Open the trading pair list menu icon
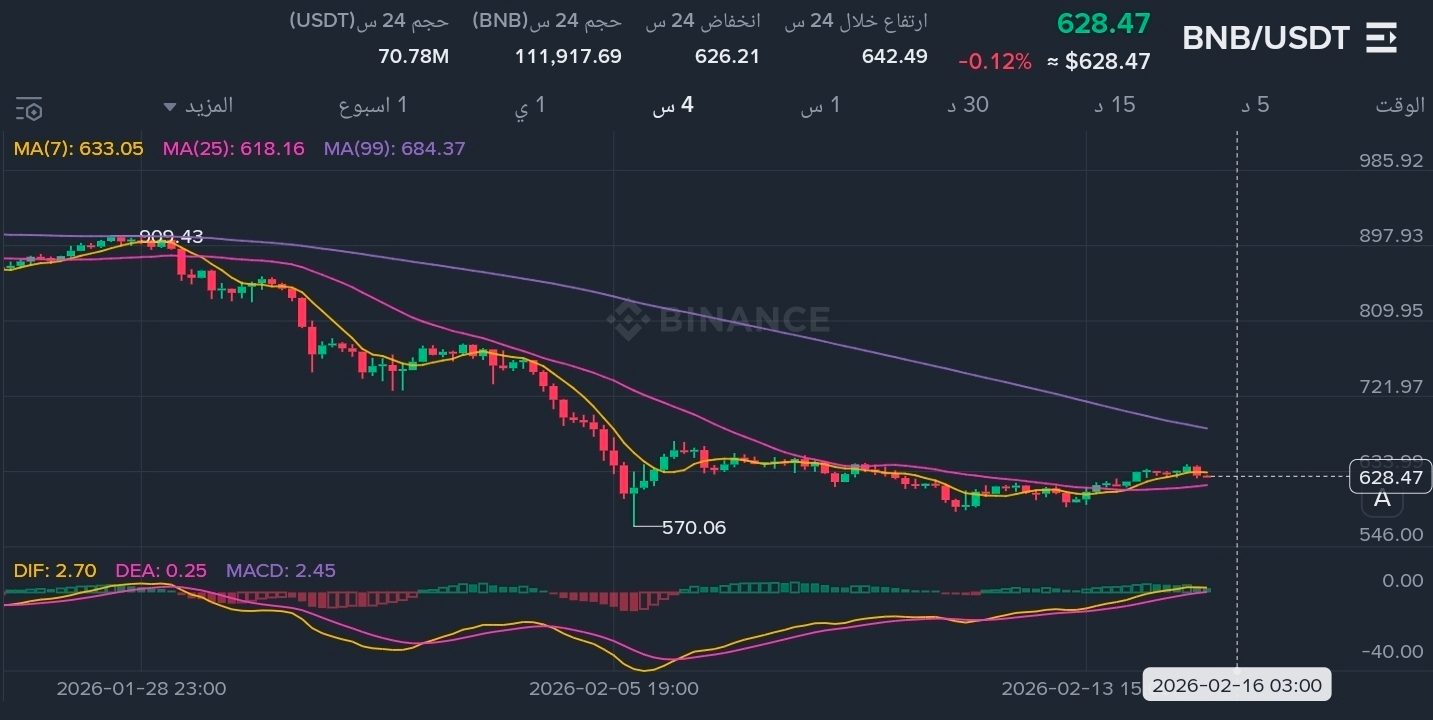 tap(1381, 38)
